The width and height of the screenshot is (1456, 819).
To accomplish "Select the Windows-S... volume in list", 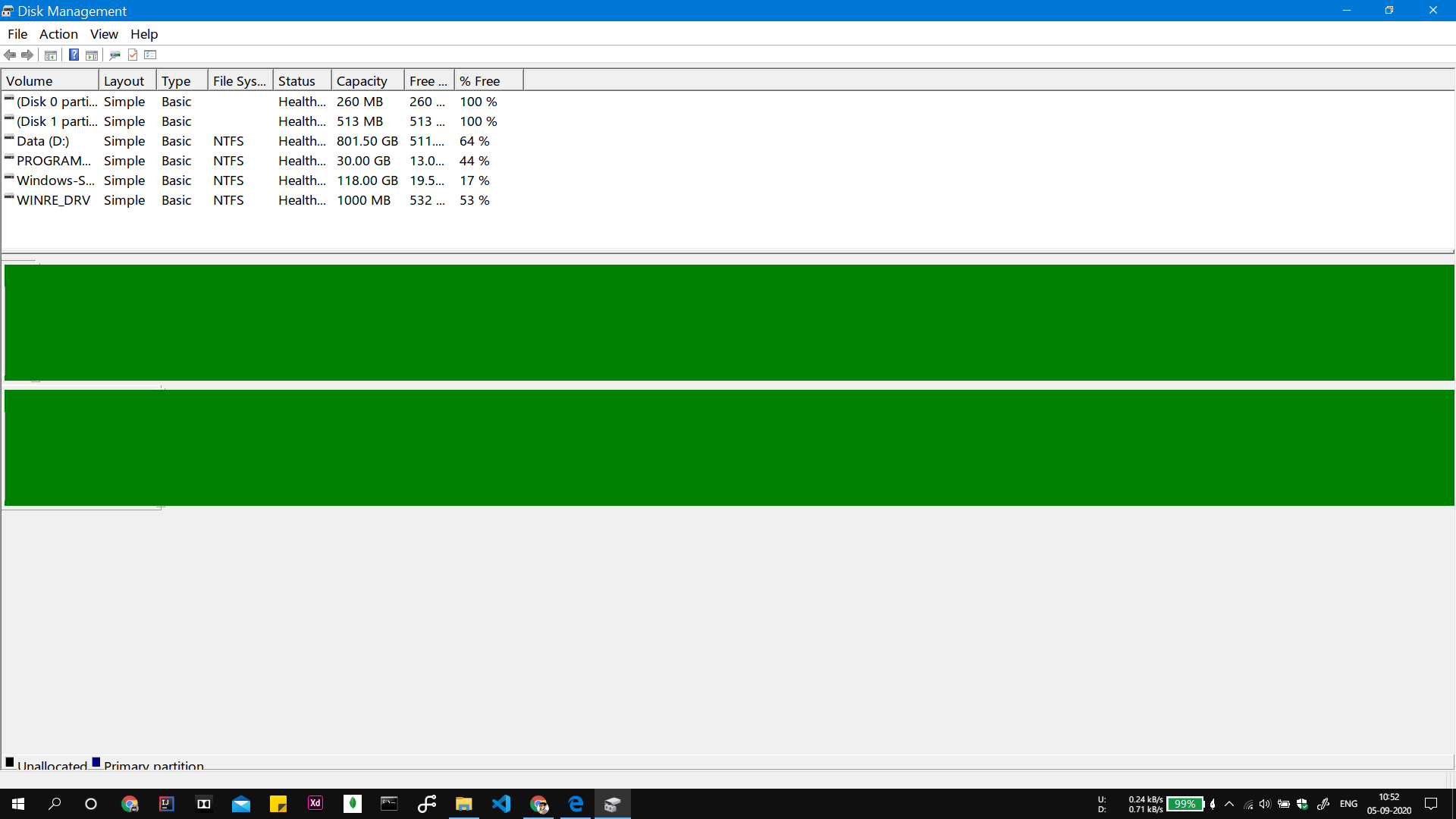I will [55, 180].
